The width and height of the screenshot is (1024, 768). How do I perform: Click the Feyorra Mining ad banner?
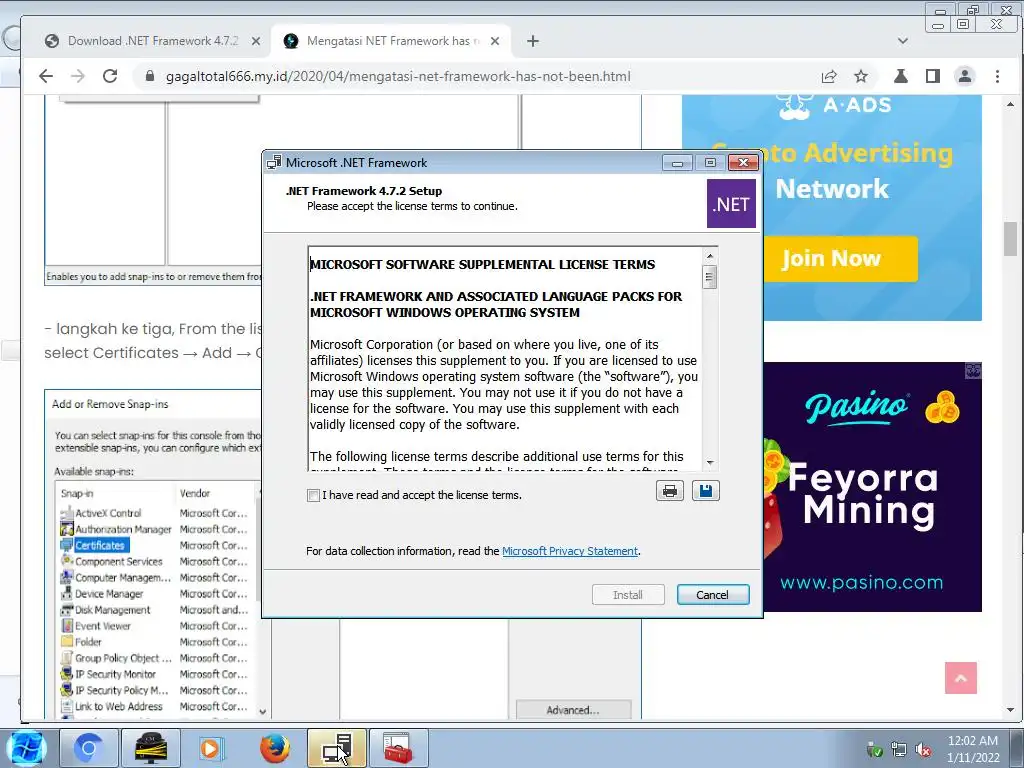pos(872,487)
